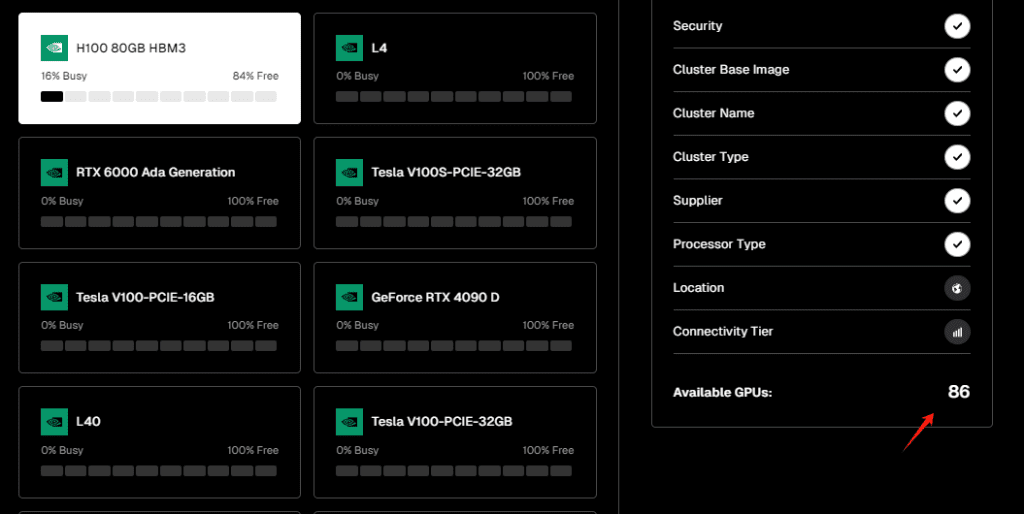Click the "Supplier" step label
Screen dimensions: 1024x514
[697, 201]
